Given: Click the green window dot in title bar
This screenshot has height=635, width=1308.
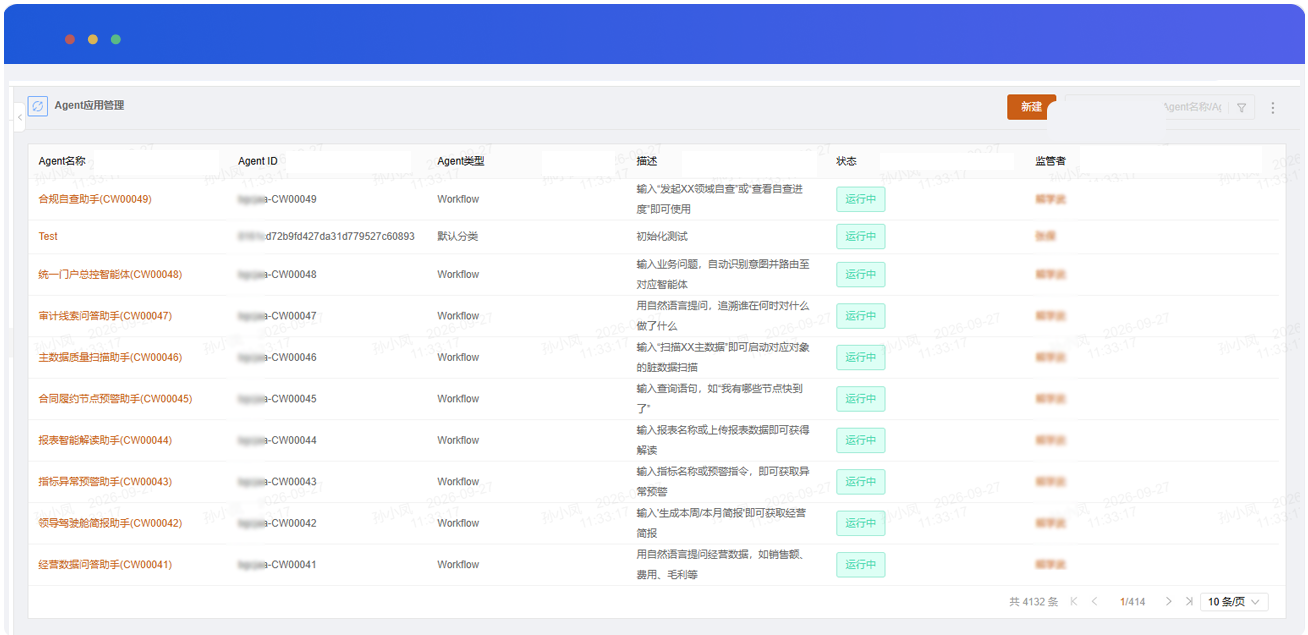Looking at the screenshot, I should pos(116,39).
